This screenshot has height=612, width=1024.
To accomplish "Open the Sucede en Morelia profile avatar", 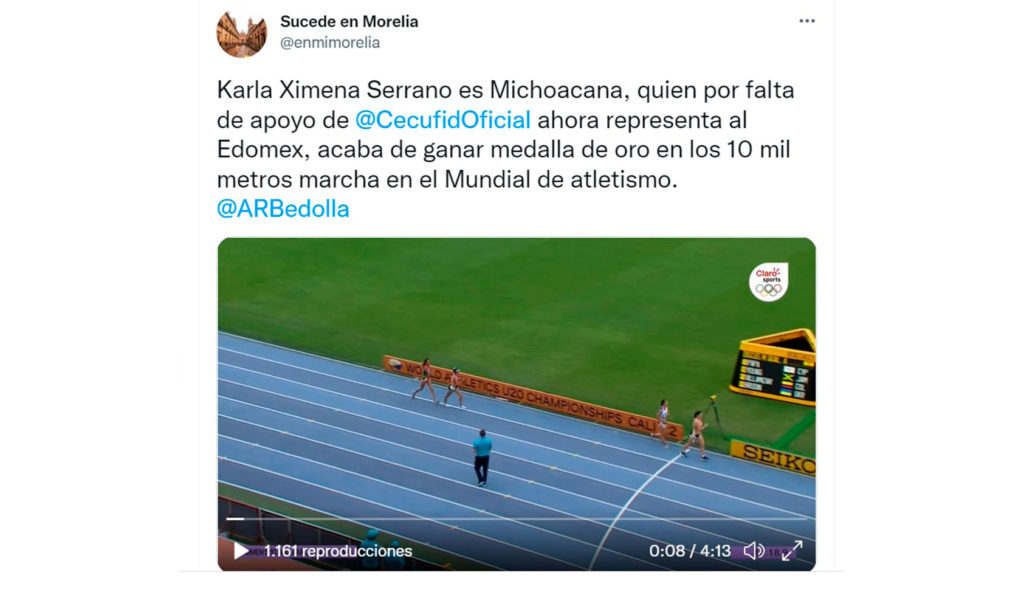I will pyautogui.click(x=242, y=34).
